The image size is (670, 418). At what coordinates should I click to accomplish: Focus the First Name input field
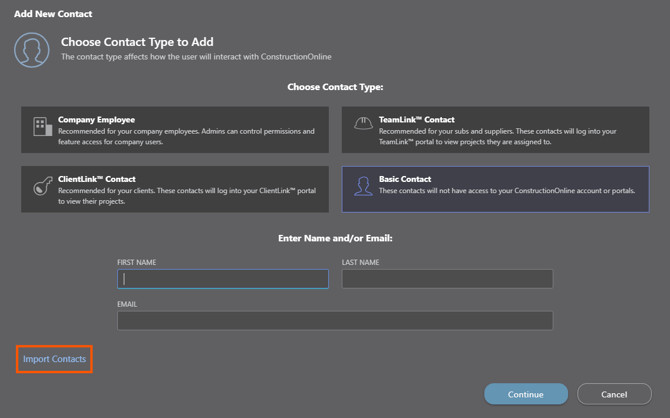pyautogui.click(x=223, y=279)
